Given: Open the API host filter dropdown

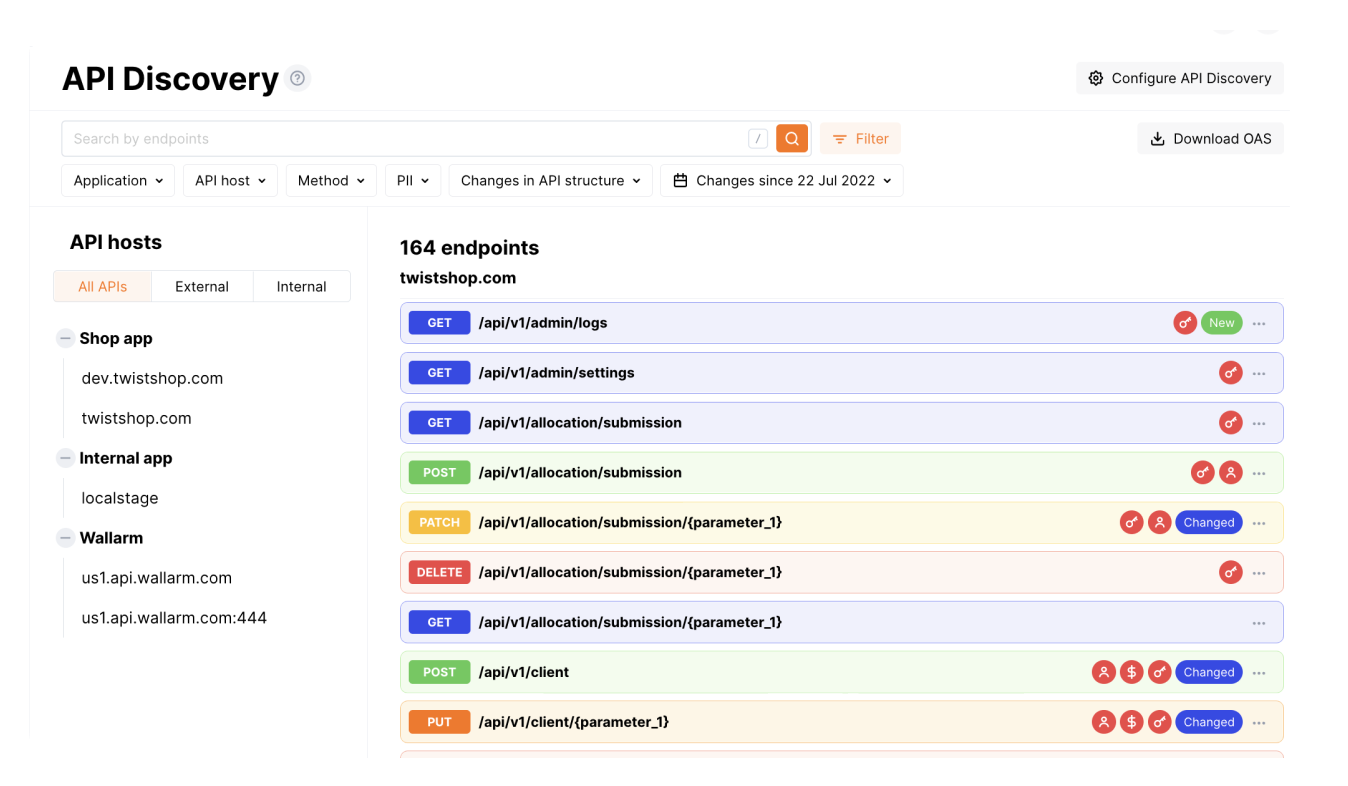Looking at the screenshot, I should [230, 181].
